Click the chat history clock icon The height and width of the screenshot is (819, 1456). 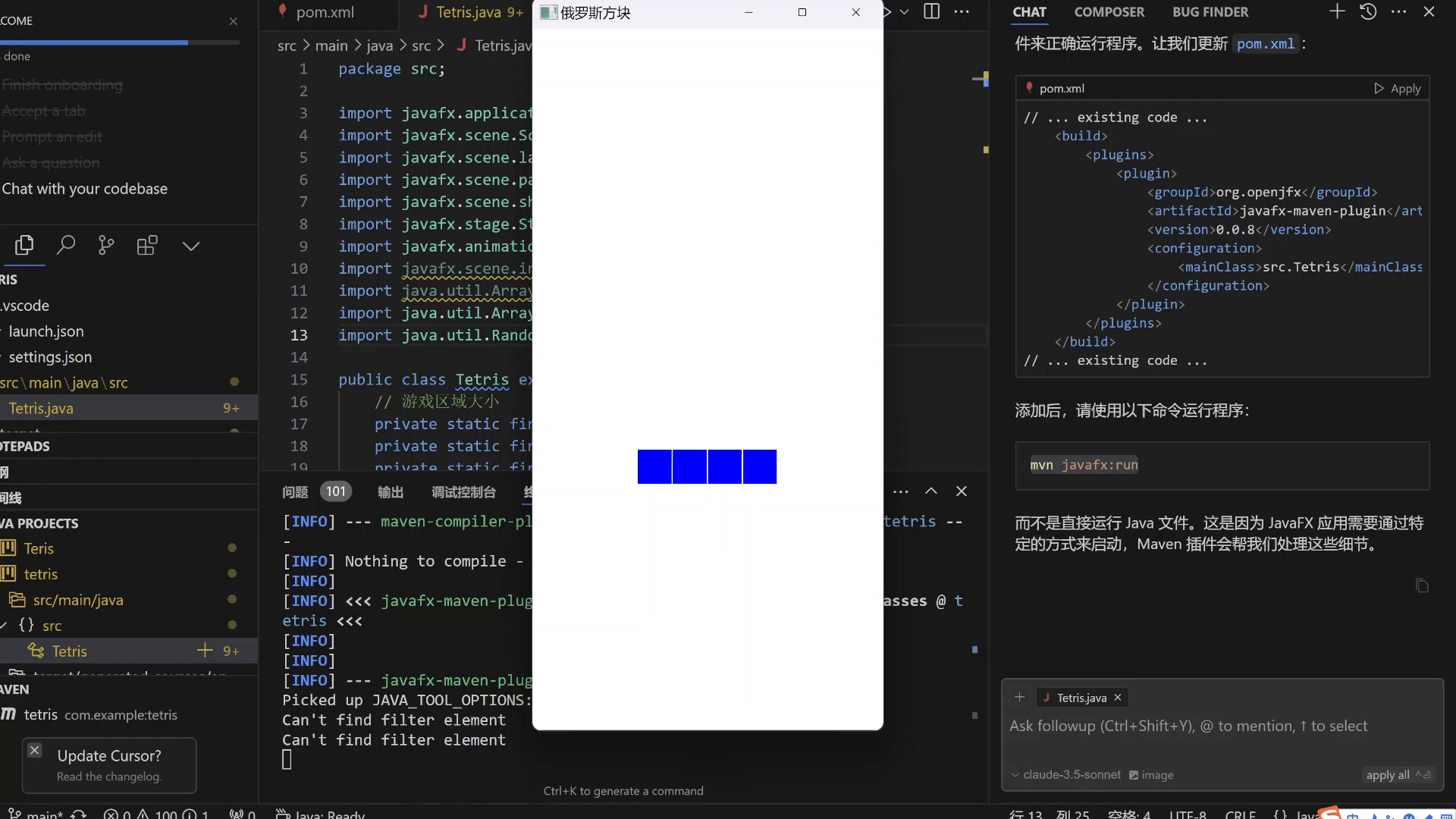click(x=1368, y=12)
